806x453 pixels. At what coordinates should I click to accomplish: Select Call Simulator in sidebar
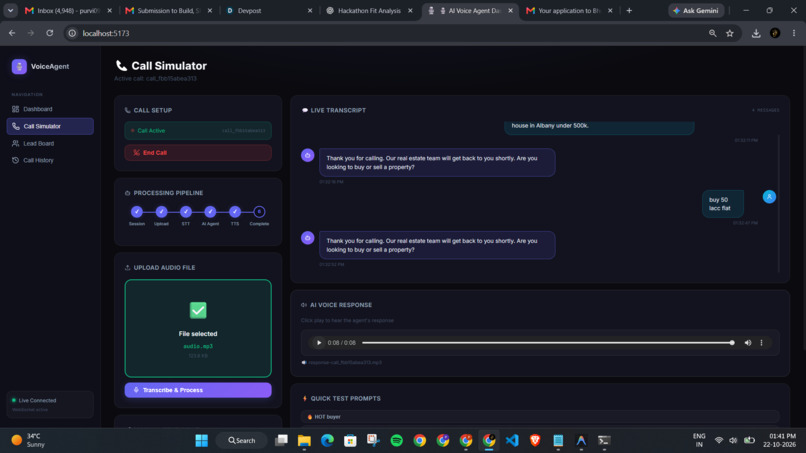click(x=50, y=126)
